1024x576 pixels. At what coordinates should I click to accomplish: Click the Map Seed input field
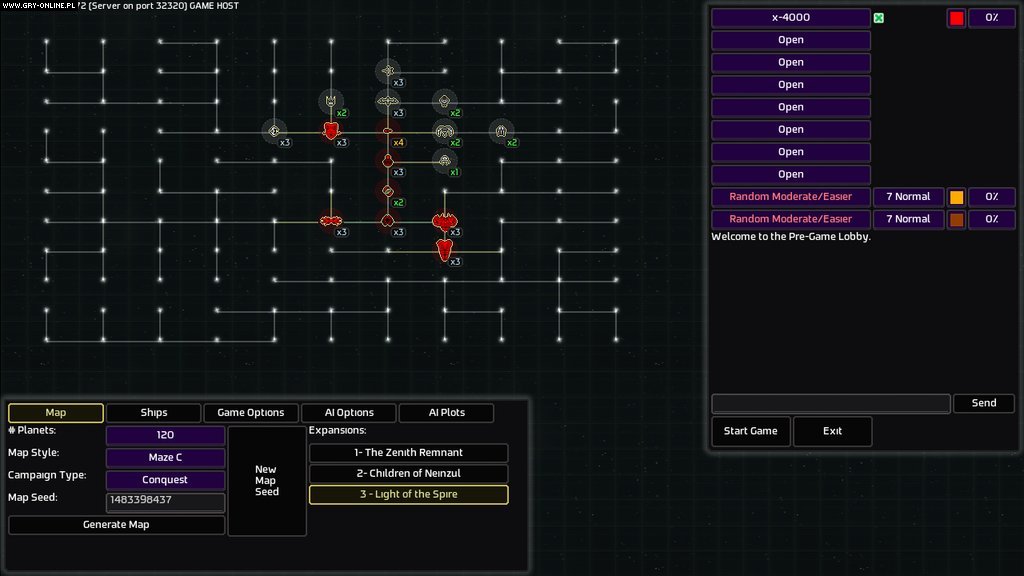[165, 502]
